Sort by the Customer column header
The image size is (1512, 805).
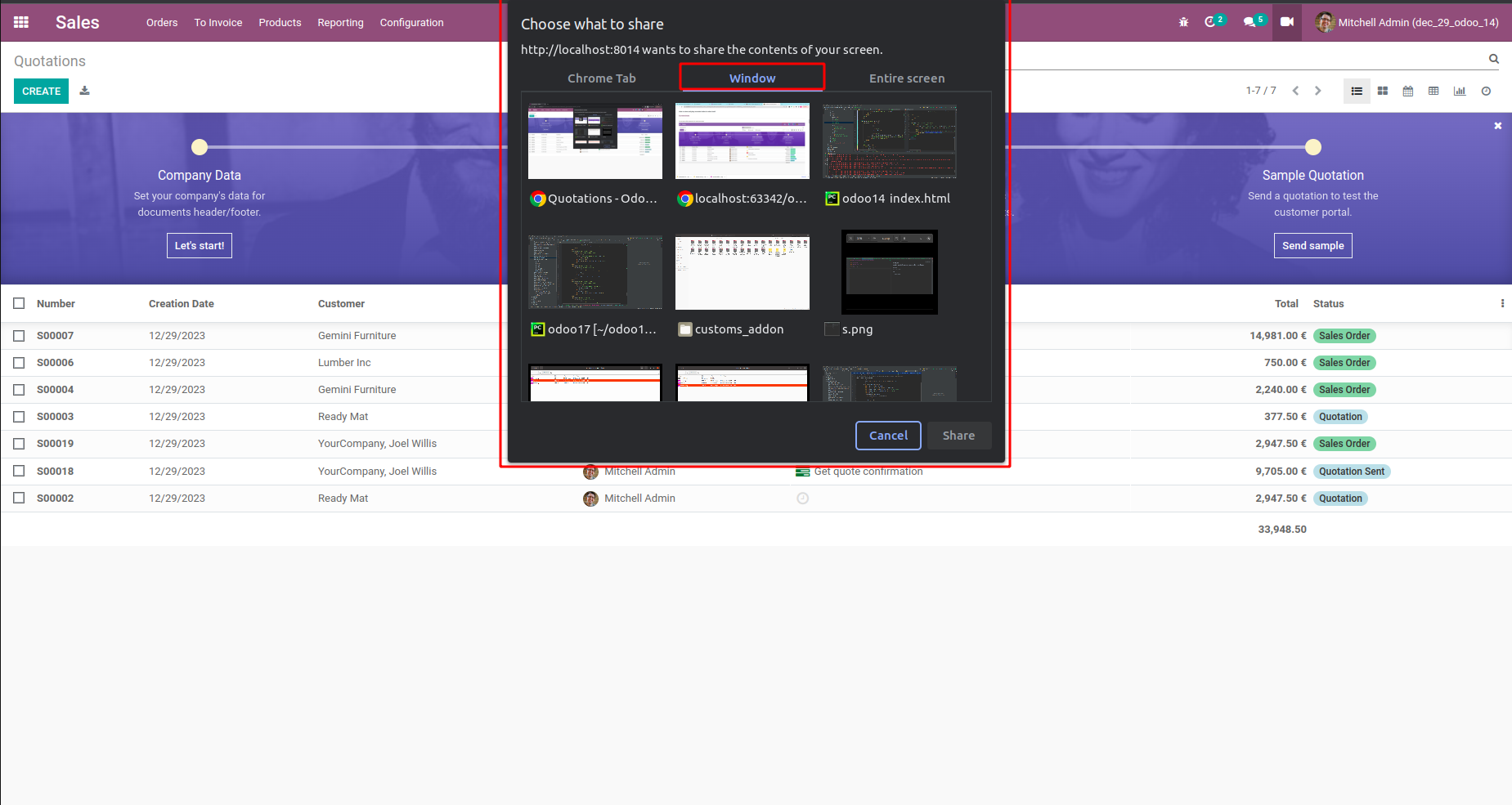(341, 304)
